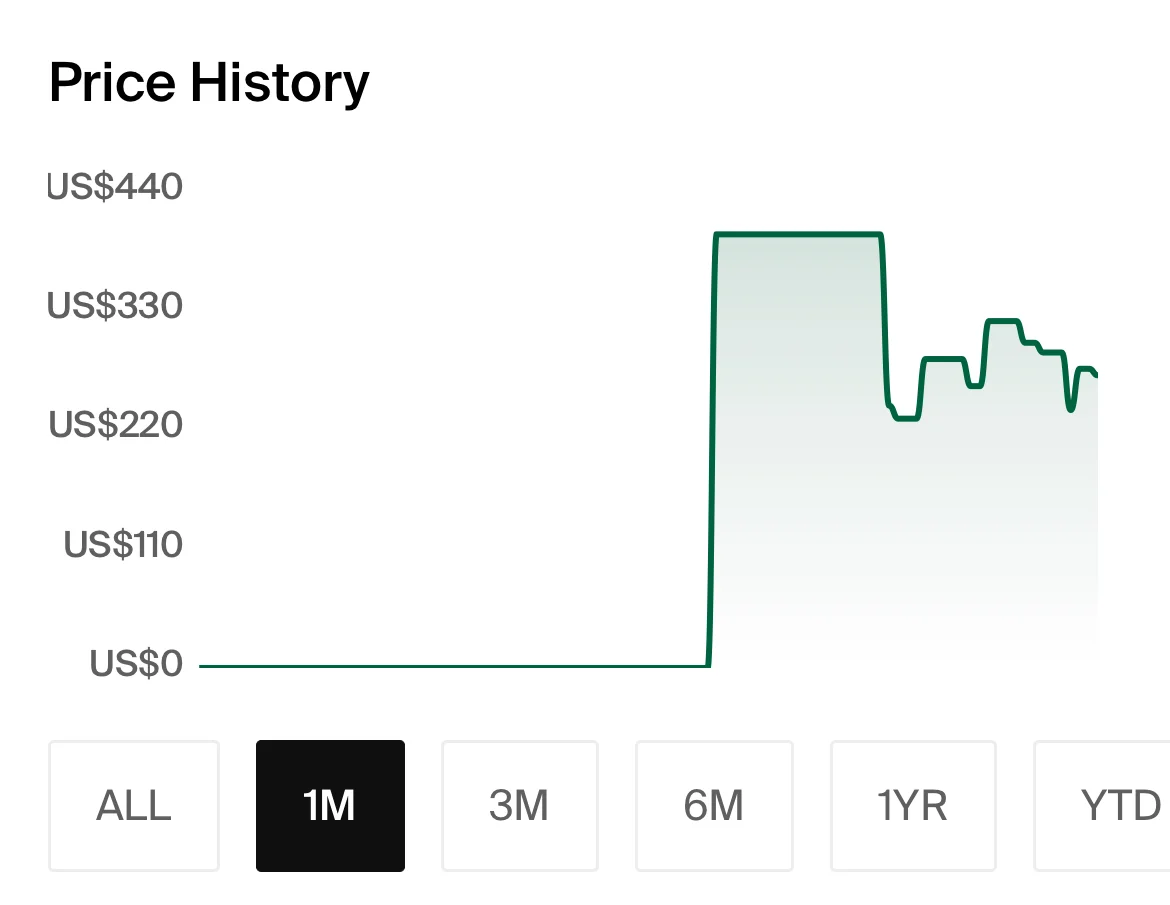Click the Price History heading
The image size is (1170, 905).
(x=209, y=83)
